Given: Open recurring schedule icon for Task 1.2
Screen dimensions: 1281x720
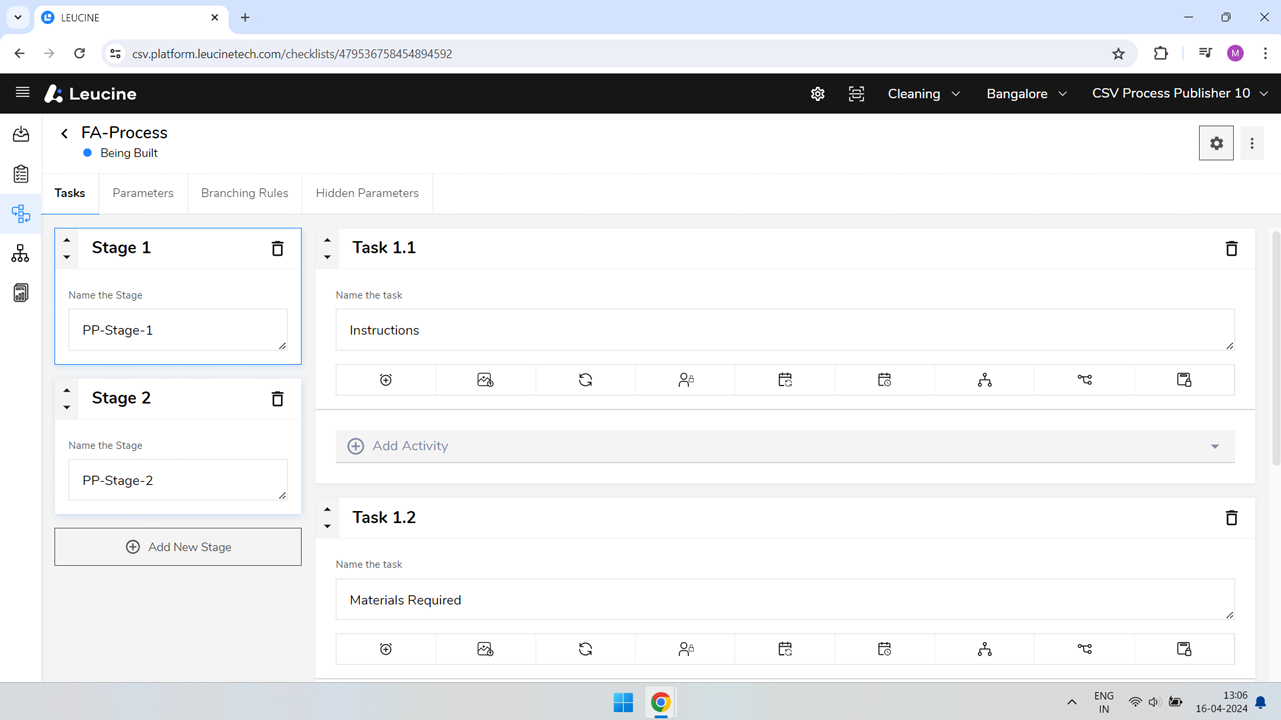Looking at the screenshot, I should (785, 649).
